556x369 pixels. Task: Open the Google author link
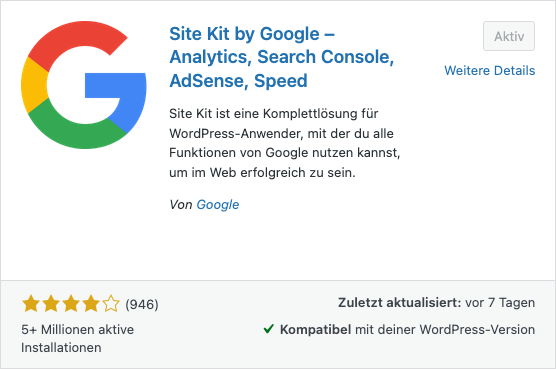pos(218,205)
